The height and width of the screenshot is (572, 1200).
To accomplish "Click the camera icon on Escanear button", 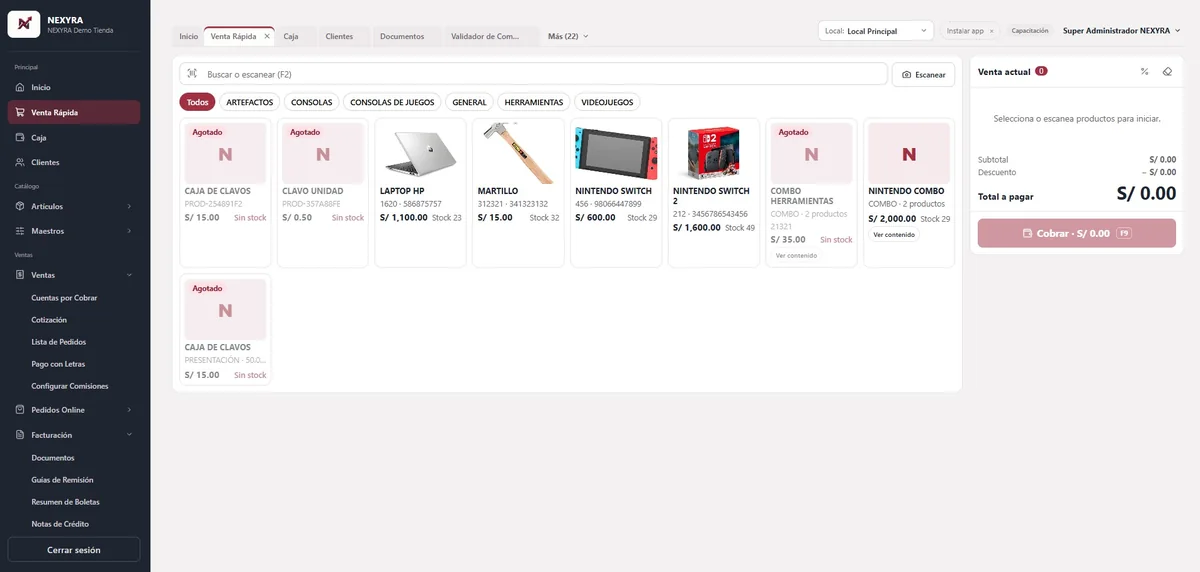I will pyautogui.click(x=907, y=75).
